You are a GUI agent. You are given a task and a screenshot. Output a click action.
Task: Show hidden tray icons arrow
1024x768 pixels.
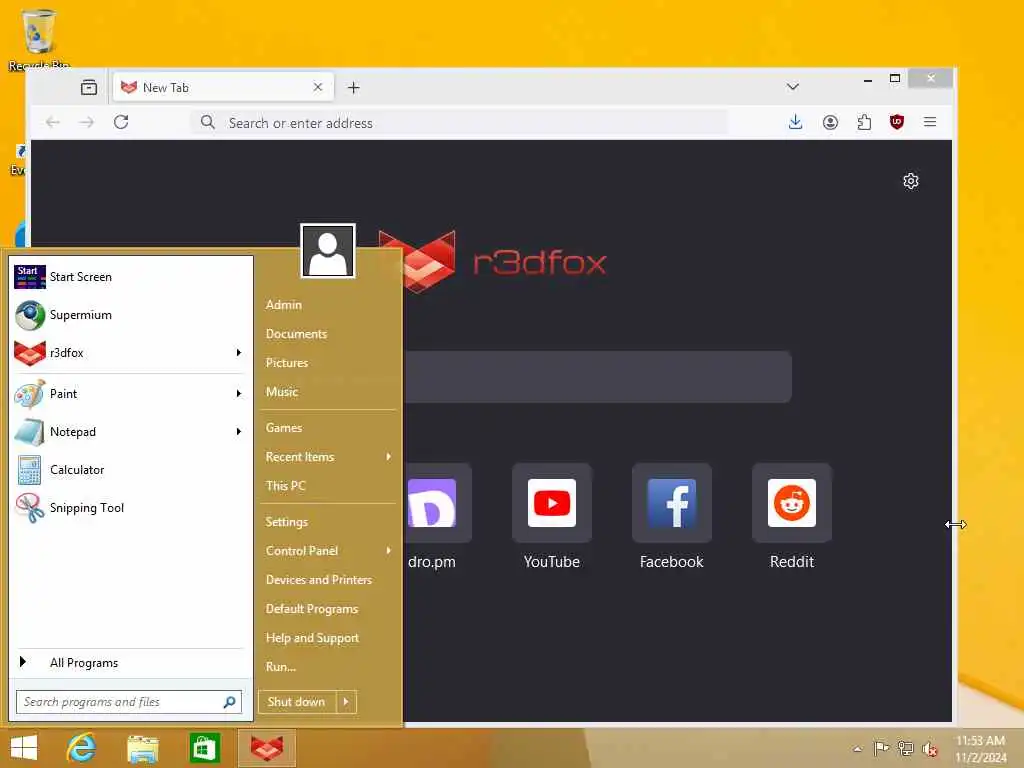coord(857,749)
